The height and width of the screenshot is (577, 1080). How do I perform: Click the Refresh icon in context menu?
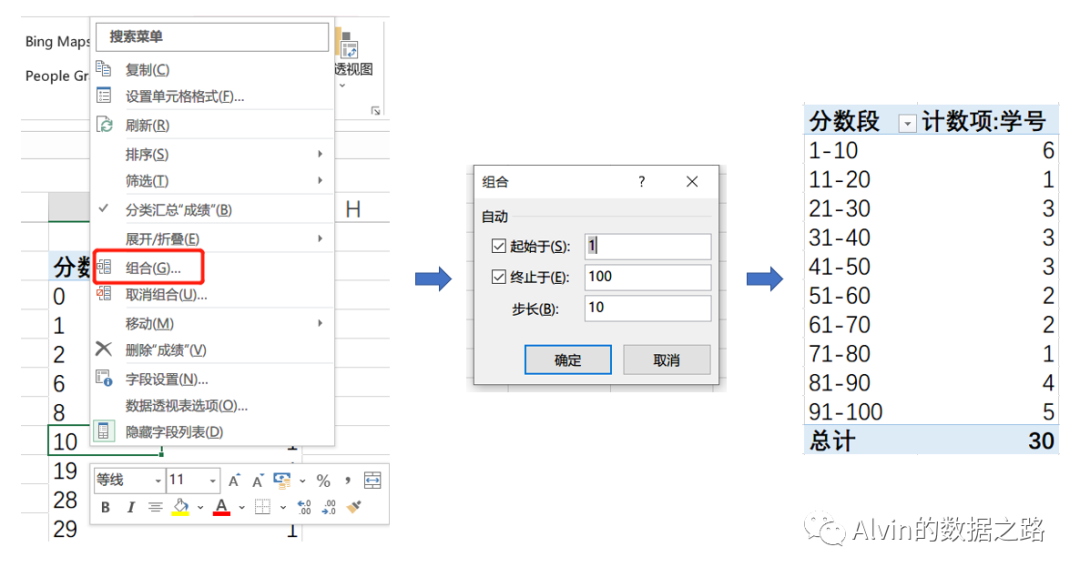[104, 125]
